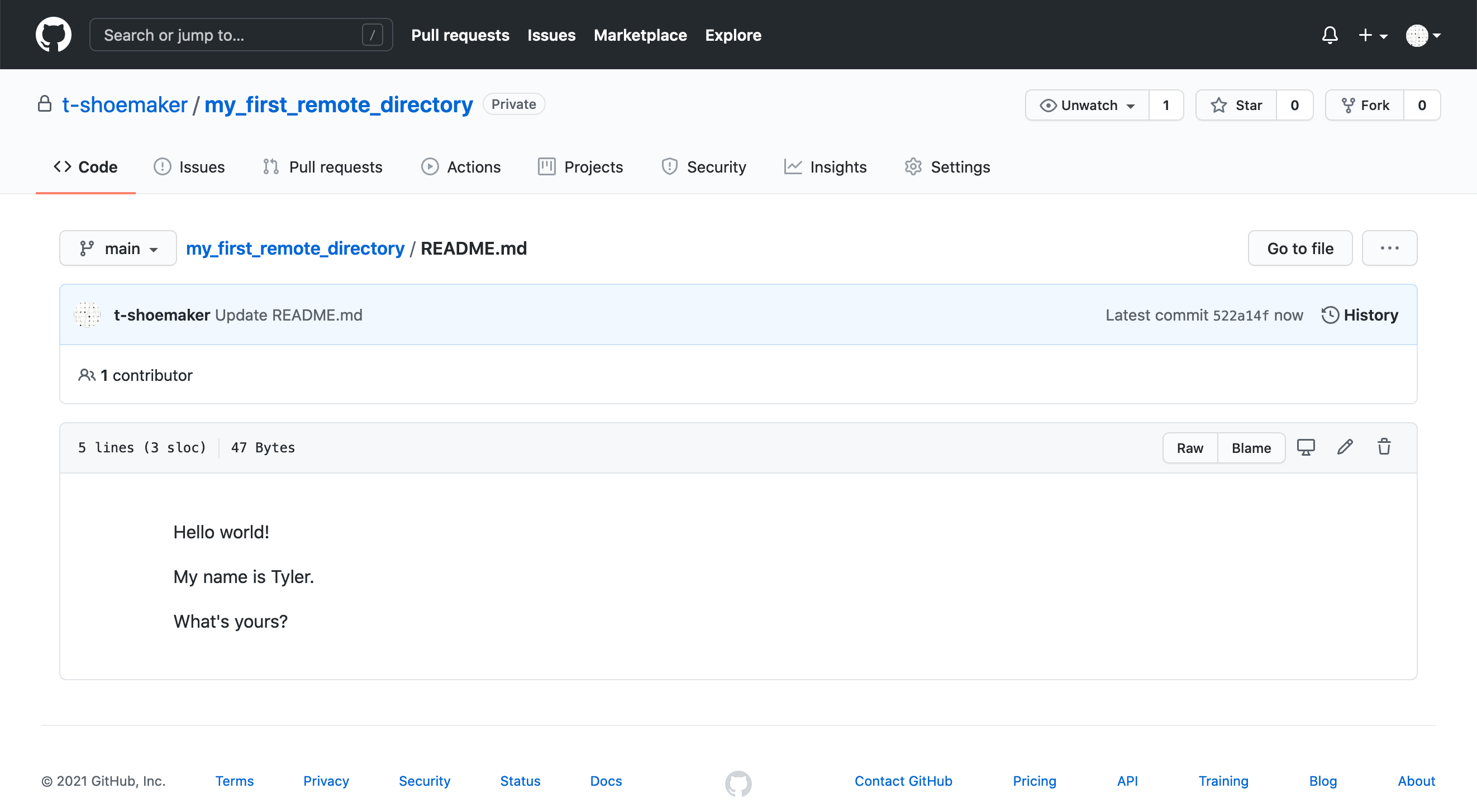View file History

1360,314
